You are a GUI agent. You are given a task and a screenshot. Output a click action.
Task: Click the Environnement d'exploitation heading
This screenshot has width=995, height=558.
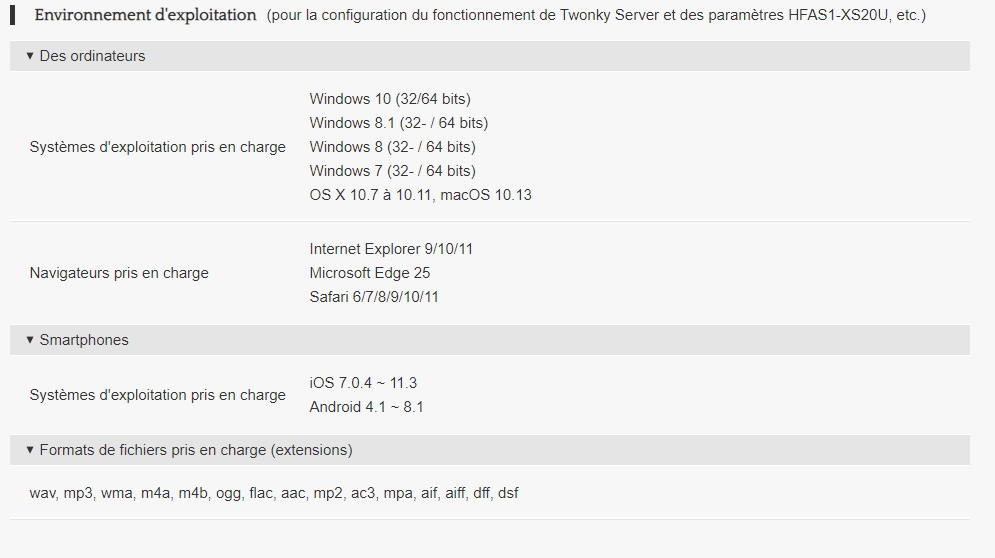(145, 15)
